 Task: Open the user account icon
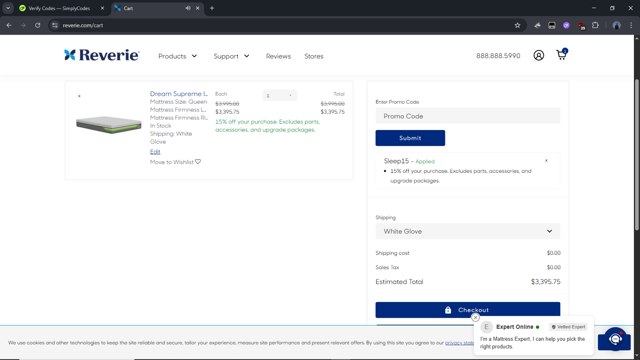[538, 56]
